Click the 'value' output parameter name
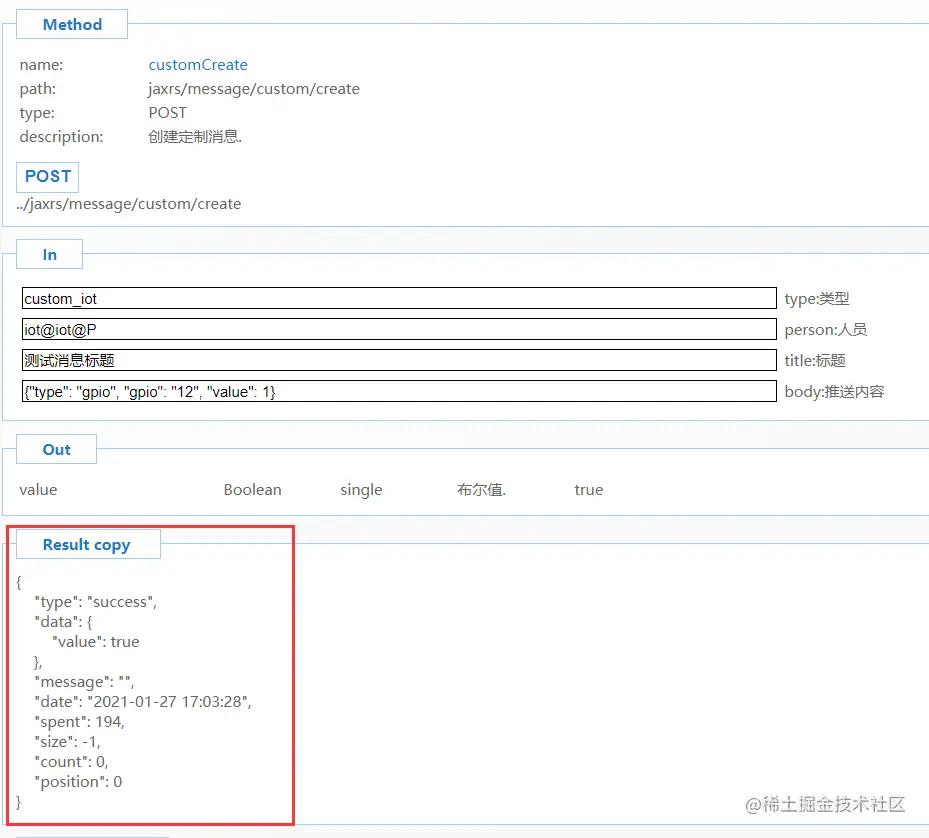 coord(38,490)
